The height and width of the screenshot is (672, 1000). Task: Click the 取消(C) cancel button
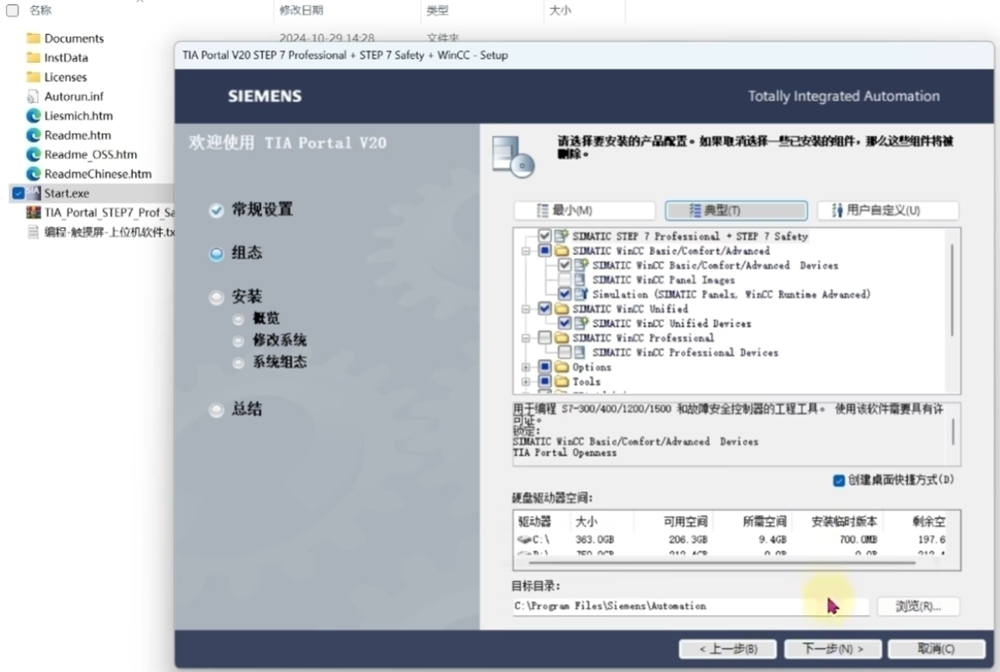pos(936,649)
